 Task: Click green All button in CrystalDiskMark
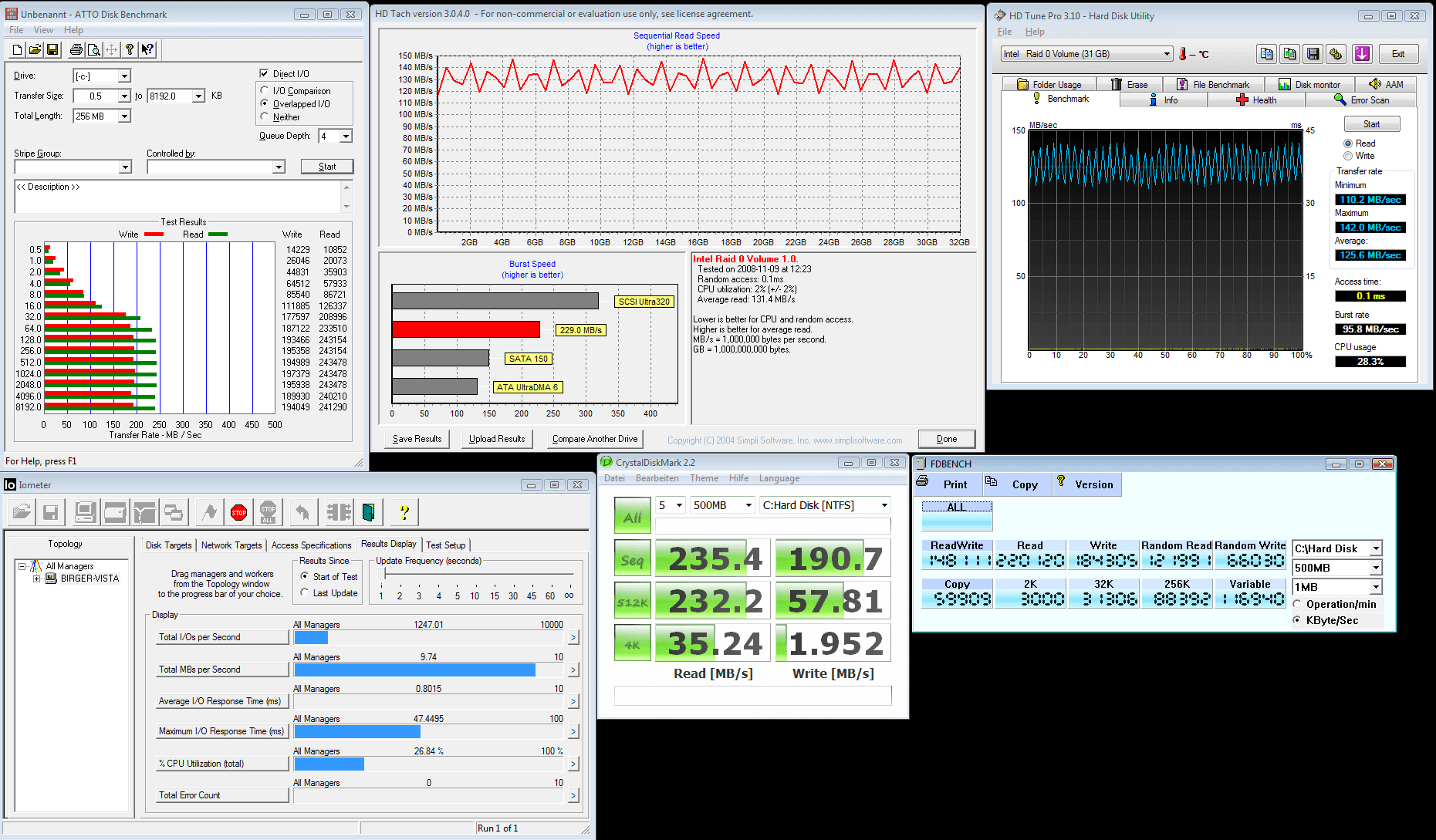coord(632,517)
